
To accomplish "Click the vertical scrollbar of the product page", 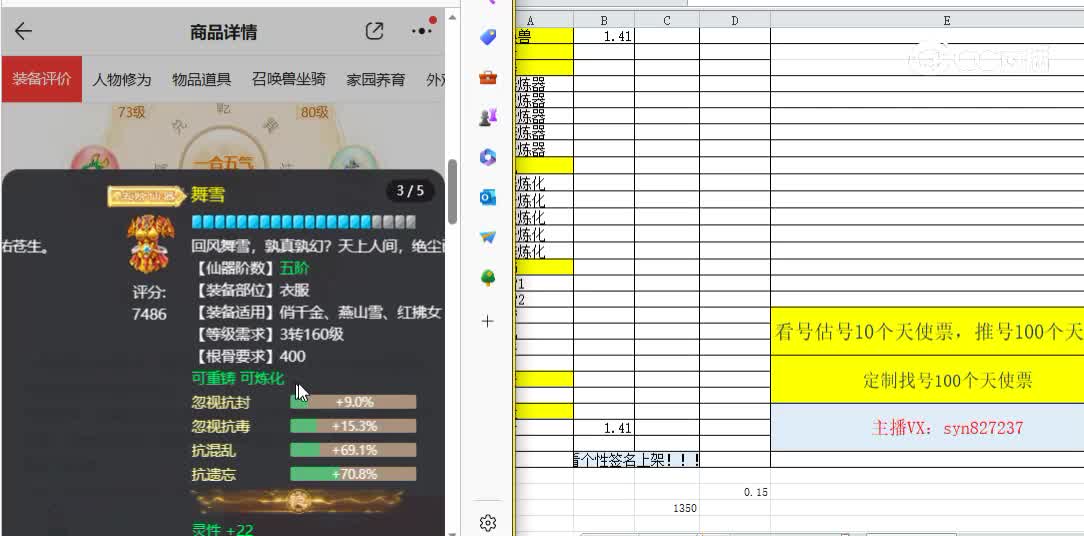I will (x=452, y=192).
